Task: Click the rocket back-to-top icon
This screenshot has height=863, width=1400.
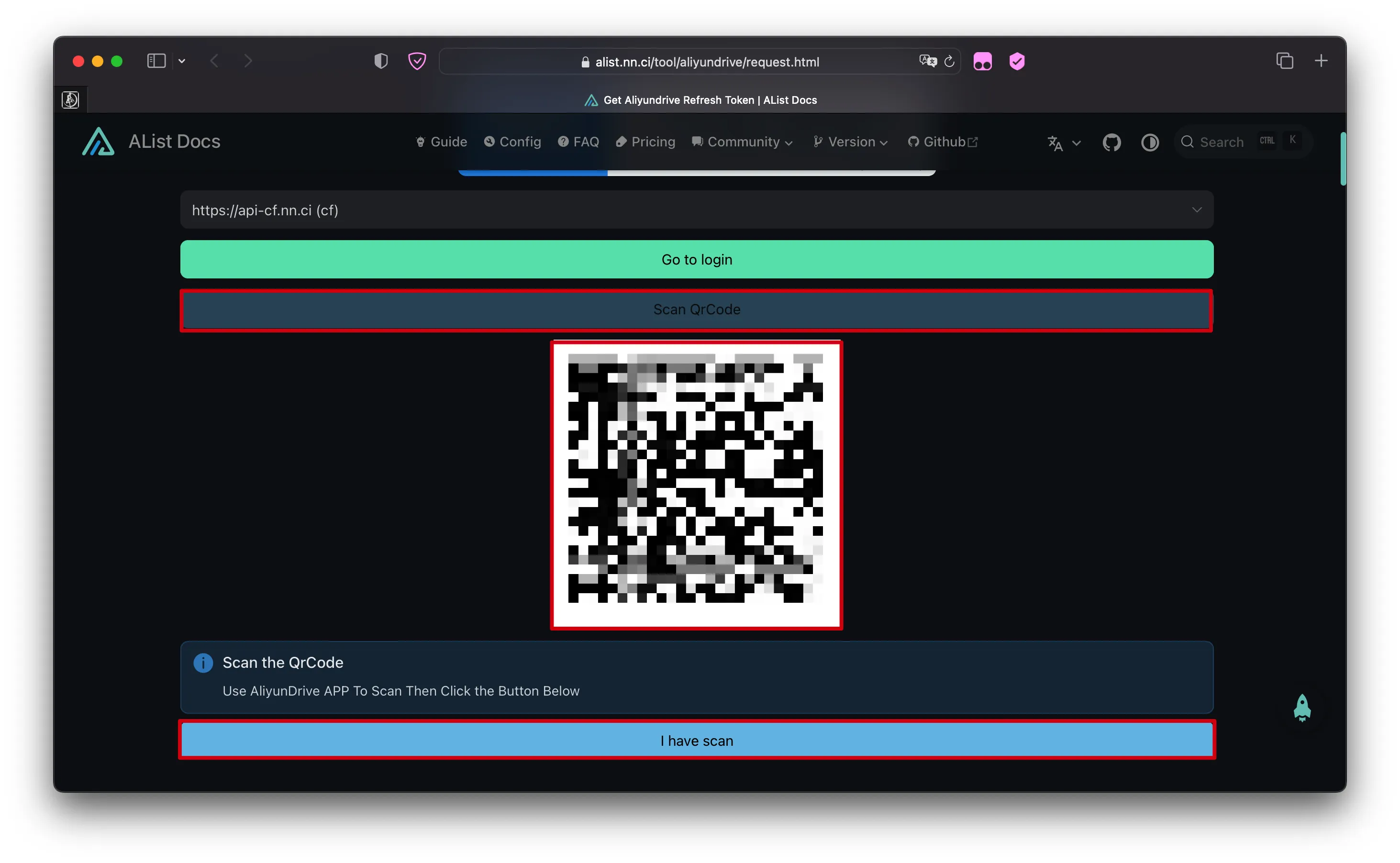Action: (x=1301, y=708)
